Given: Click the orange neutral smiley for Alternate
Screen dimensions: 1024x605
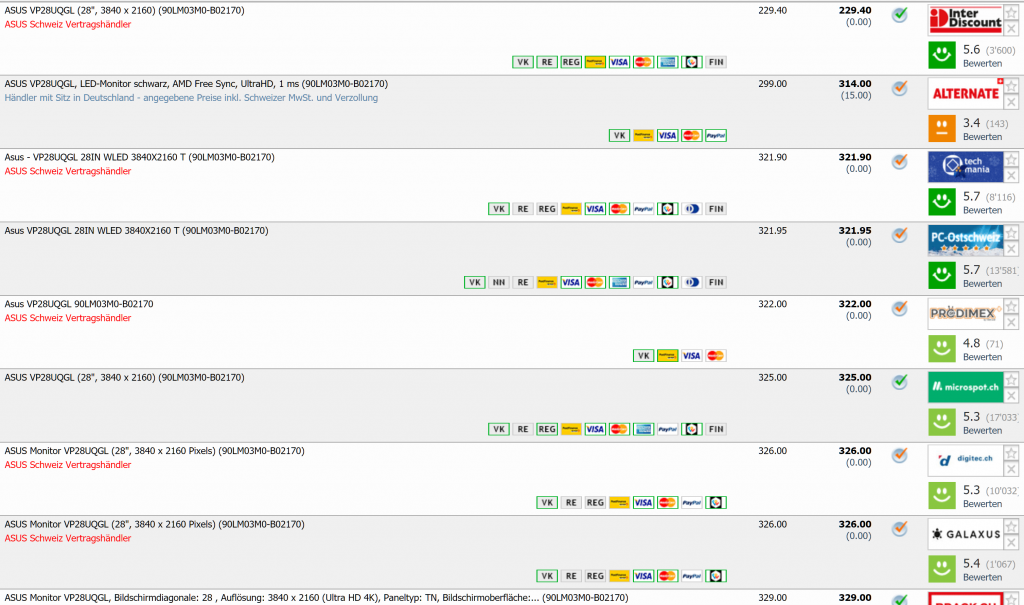Looking at the screenshot, I should click(942, 128).
